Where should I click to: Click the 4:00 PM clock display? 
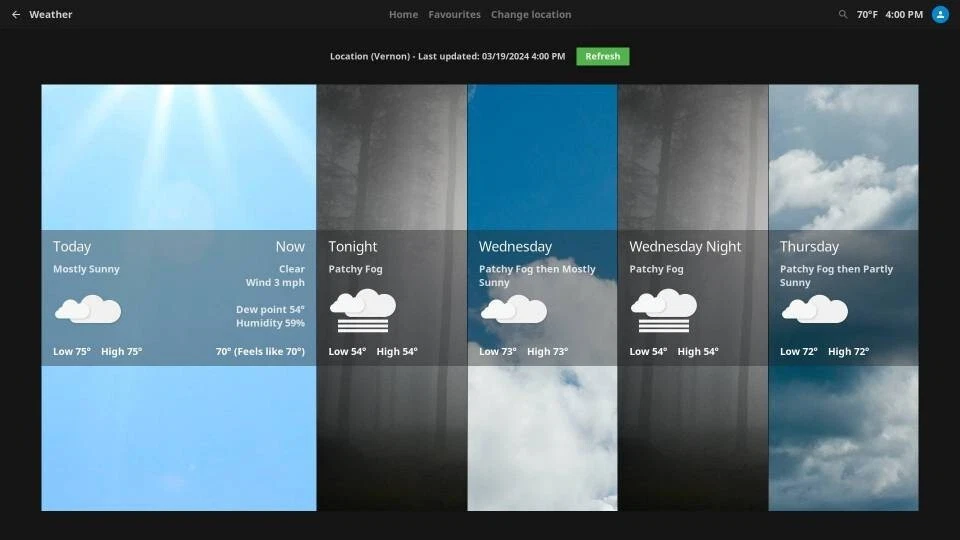pos(904,15)
